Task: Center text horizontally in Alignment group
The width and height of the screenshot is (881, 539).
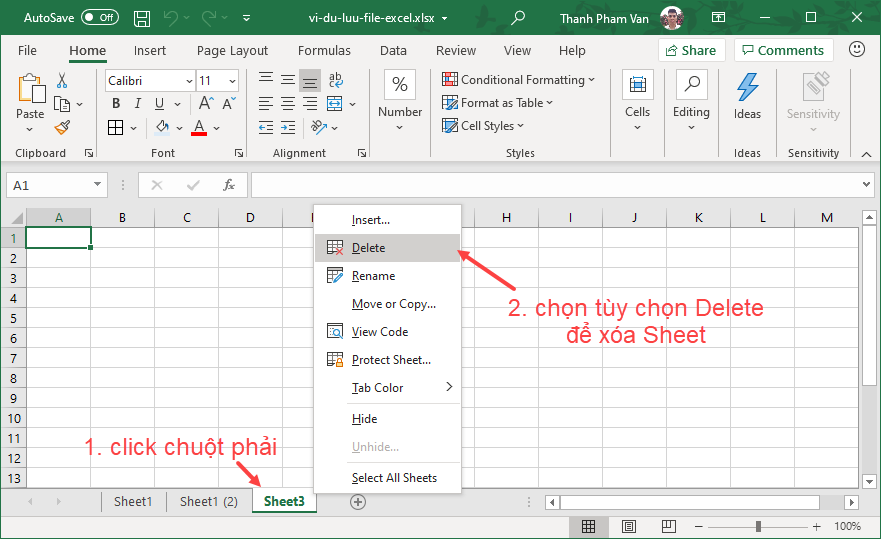Action: click(x=288, y=103)
